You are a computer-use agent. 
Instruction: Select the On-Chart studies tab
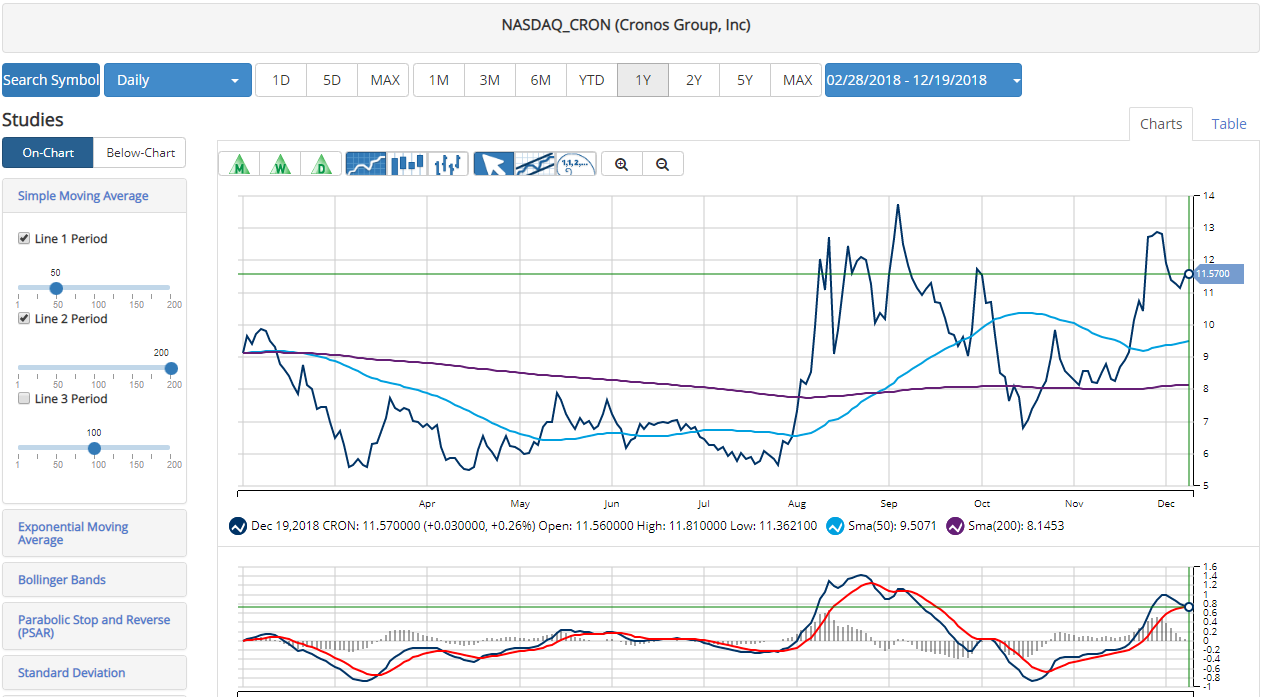[x=47, y=153]
